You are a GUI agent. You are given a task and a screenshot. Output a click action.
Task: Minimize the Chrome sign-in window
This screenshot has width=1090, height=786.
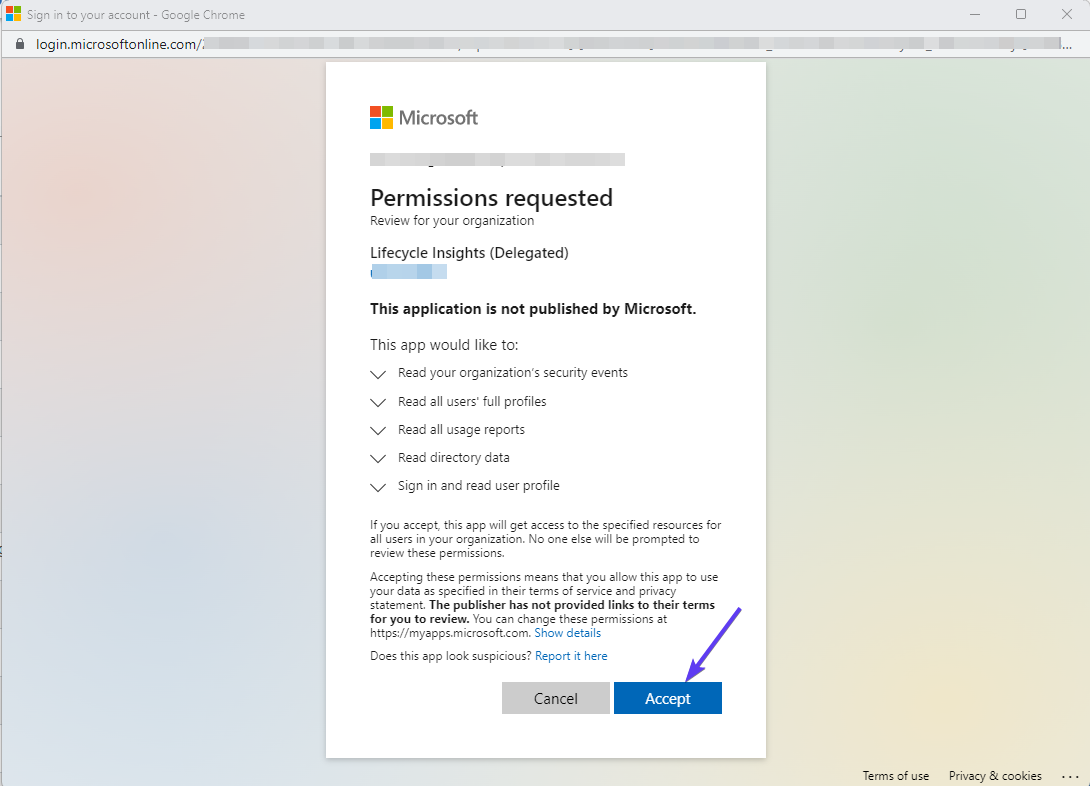pyautogui.click(x=975, y=14)
